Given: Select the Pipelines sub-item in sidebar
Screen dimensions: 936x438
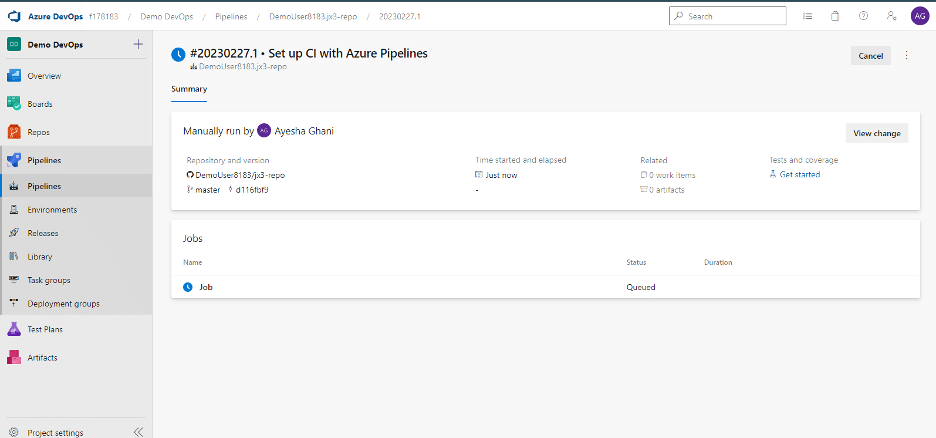Looking at the screenshot, I should [44, 186].
